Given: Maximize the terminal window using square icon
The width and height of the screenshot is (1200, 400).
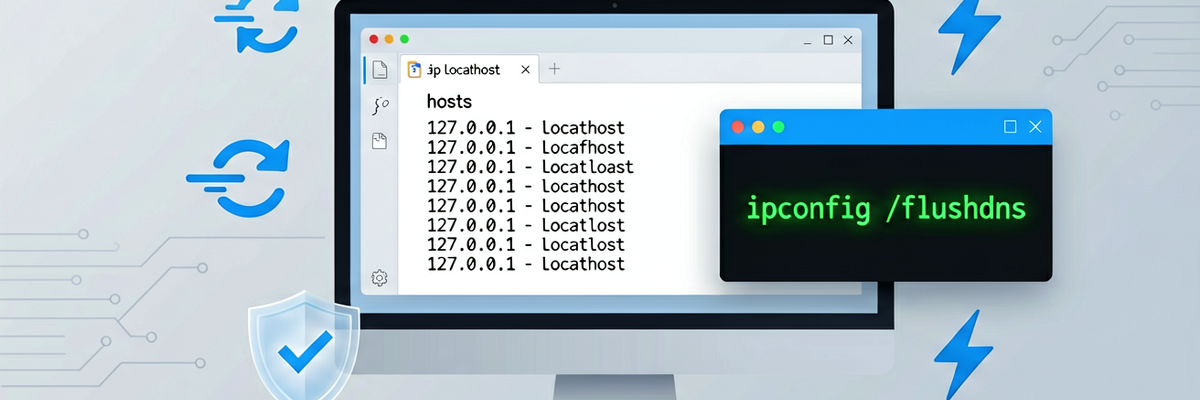Looking at the screenshot, I should click(x=1010, y=126).
